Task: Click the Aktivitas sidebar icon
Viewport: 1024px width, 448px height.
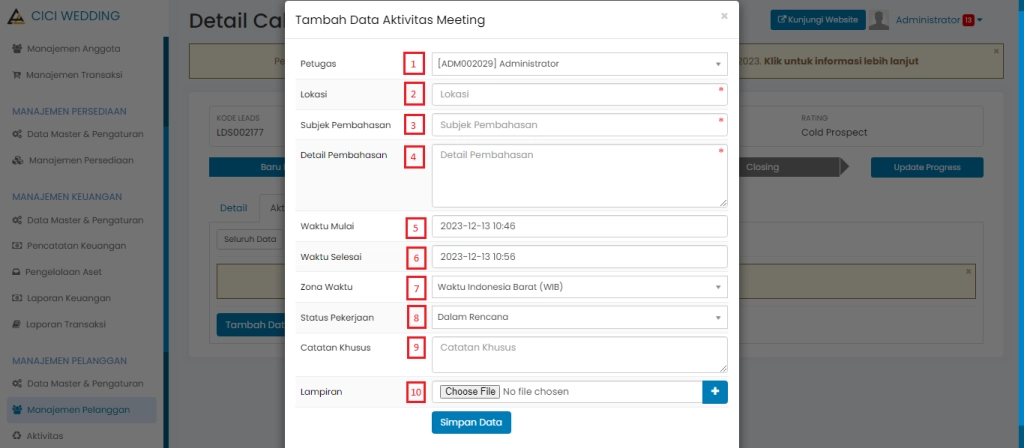Action: (17, 436)
